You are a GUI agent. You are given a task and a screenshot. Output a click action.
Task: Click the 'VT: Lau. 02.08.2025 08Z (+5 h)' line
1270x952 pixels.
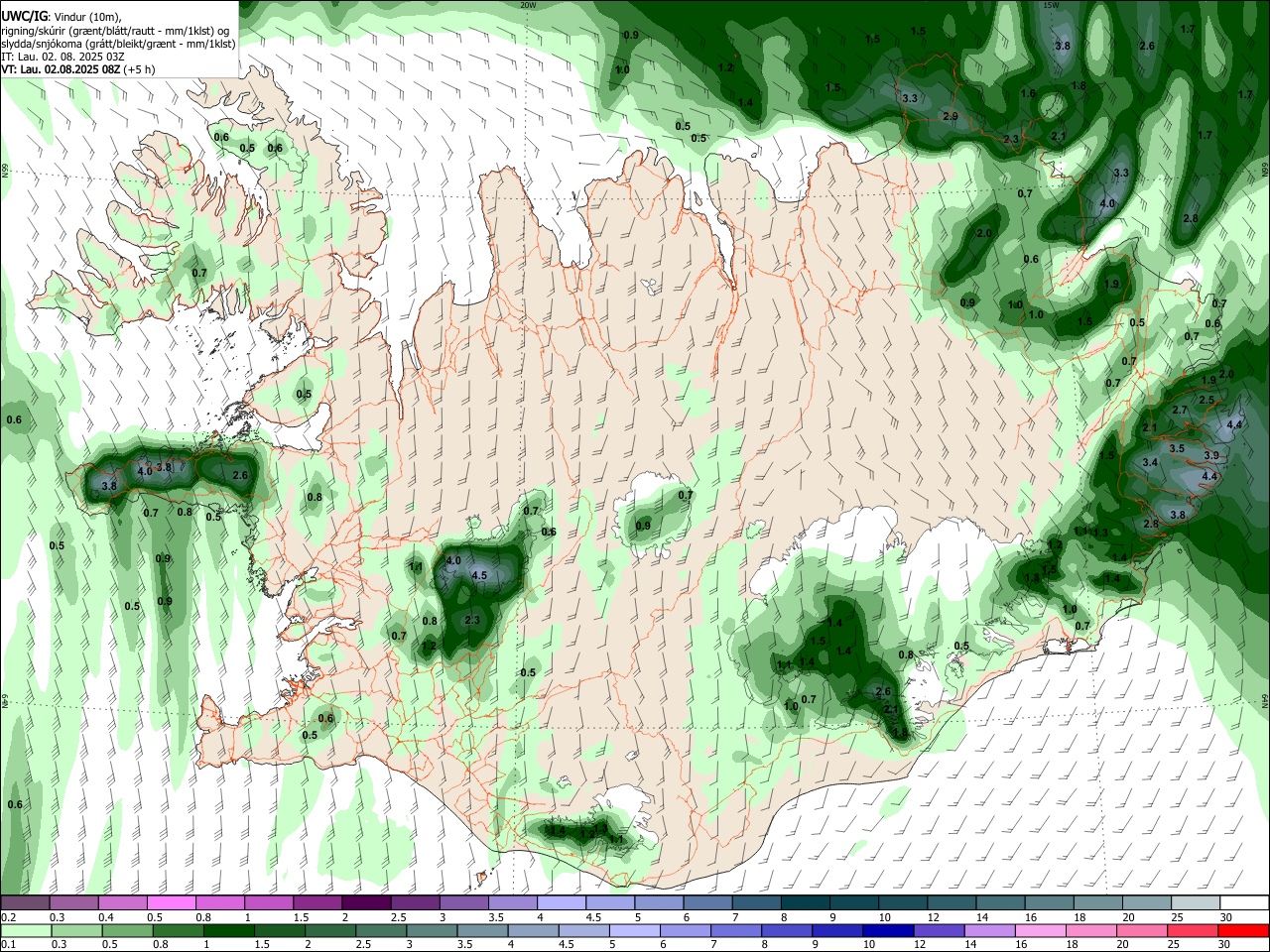[x=78, y=69]
